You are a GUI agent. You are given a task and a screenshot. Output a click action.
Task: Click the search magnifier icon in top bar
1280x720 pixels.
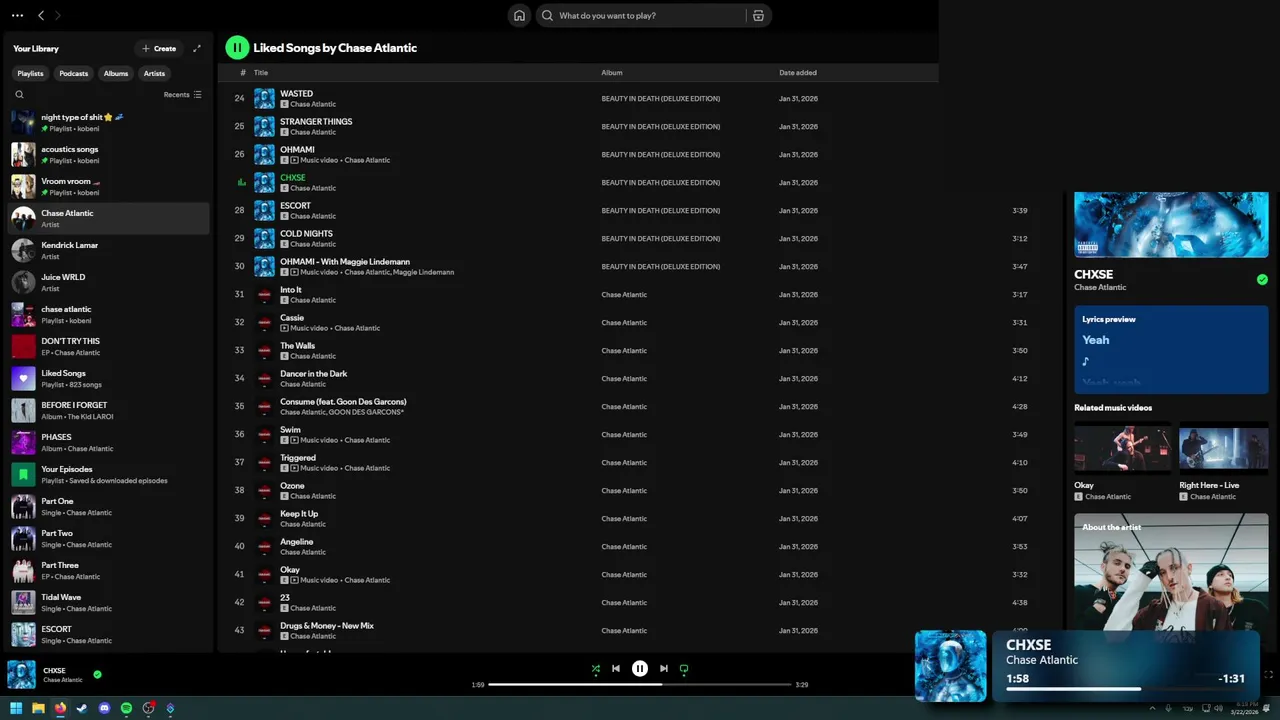tap(547, 16)
